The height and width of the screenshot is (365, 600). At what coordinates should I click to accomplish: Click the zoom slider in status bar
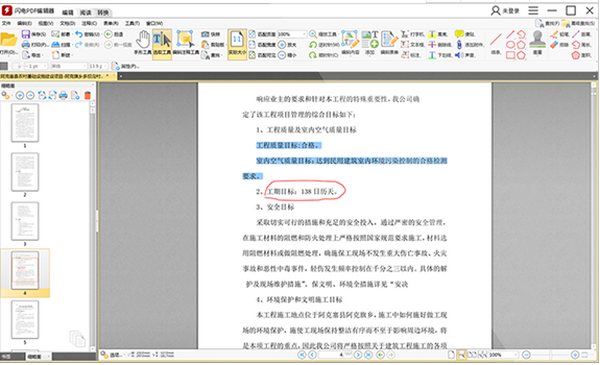coord(551,355)
